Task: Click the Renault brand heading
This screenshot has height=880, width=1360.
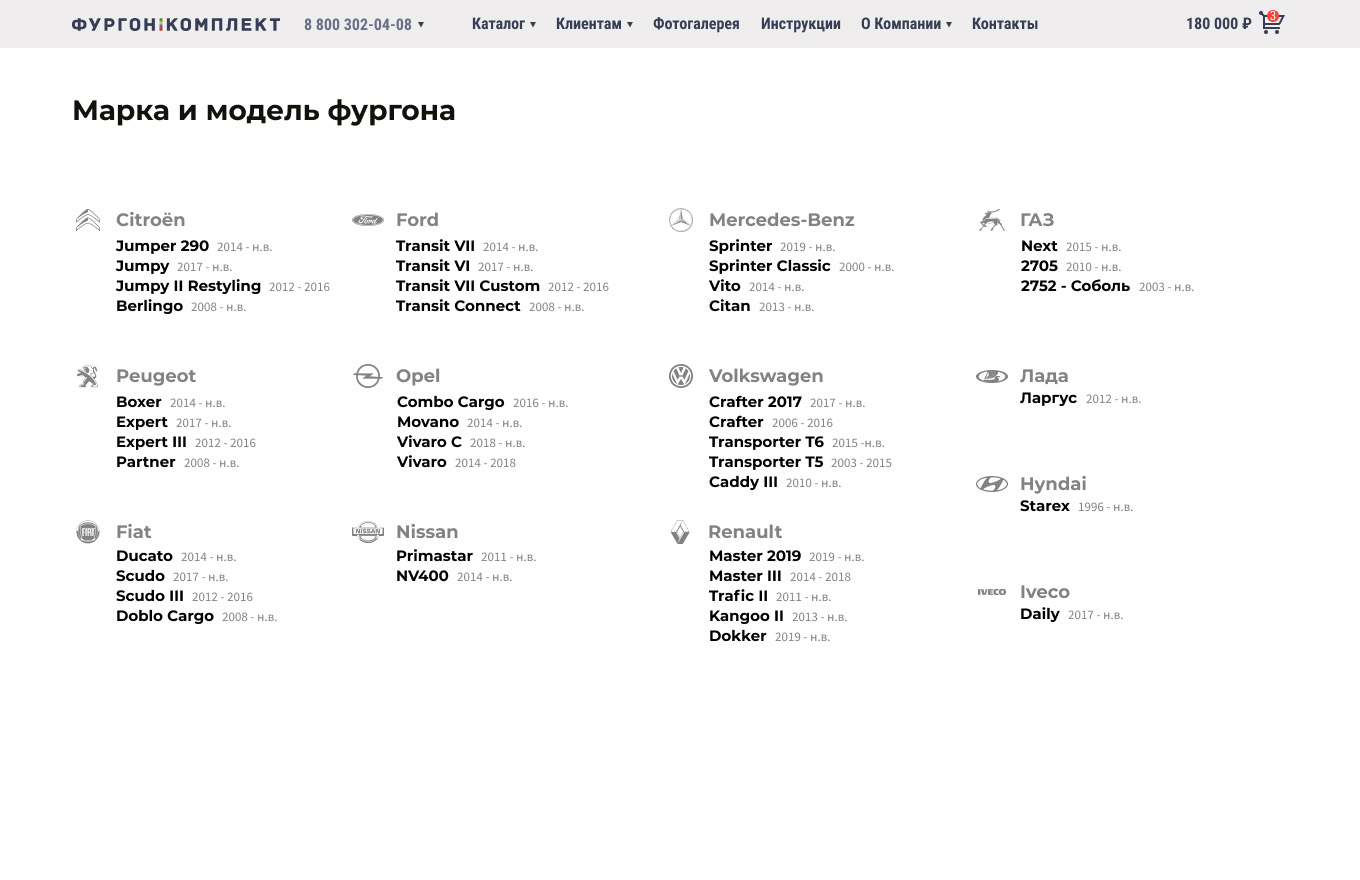Action: (745, 532)
